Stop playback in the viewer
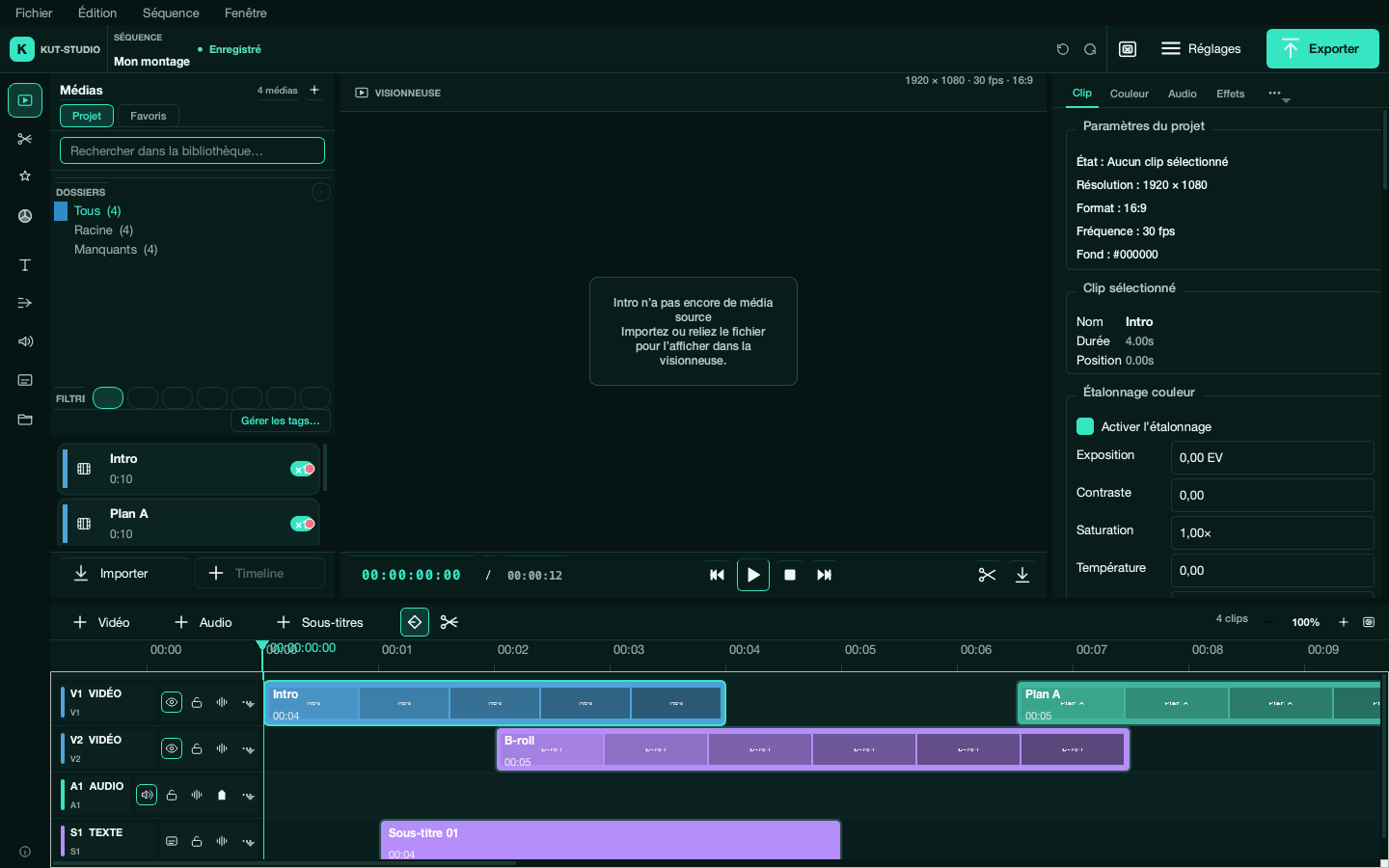Viewport: 1389px width, 868px height. pyautogui.click(x=790, y=575)
